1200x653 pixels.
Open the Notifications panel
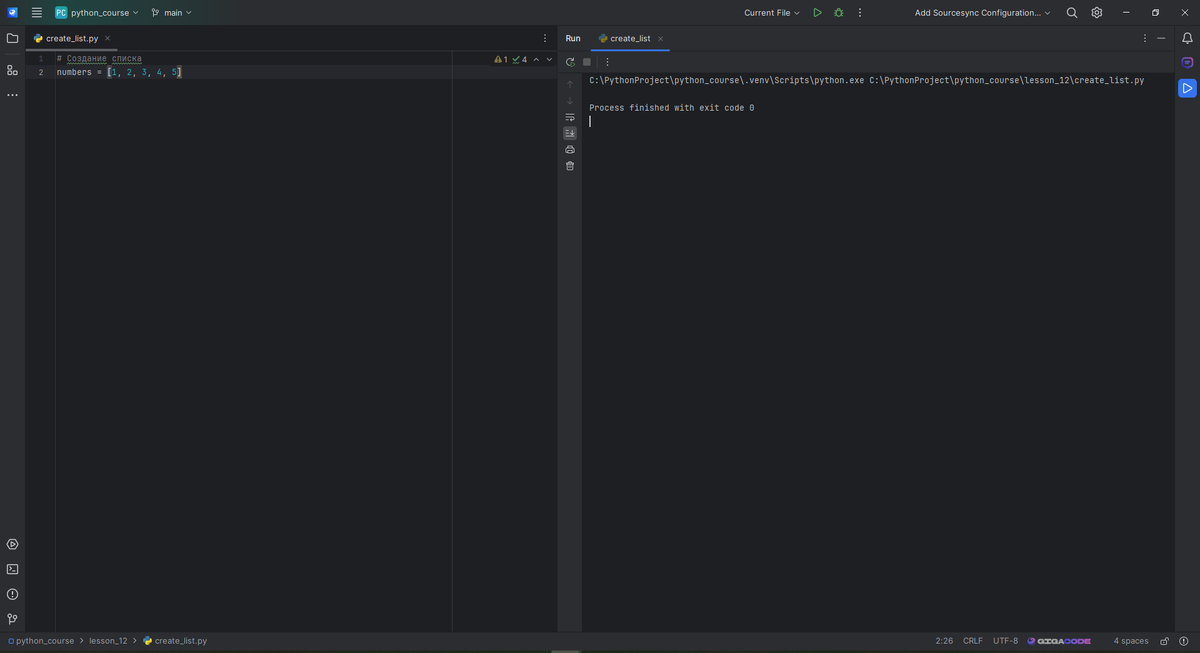pyautogui.click(x=1187, y=38)
